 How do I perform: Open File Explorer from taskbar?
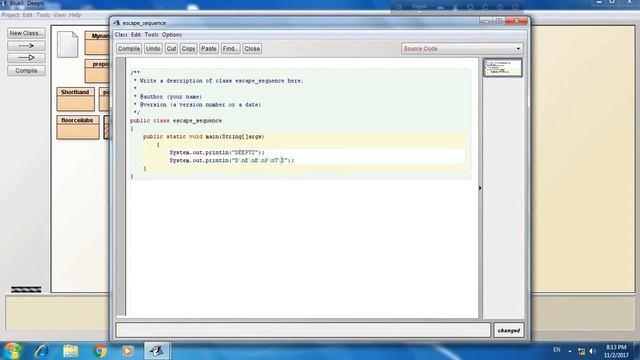tap(71, 351)
